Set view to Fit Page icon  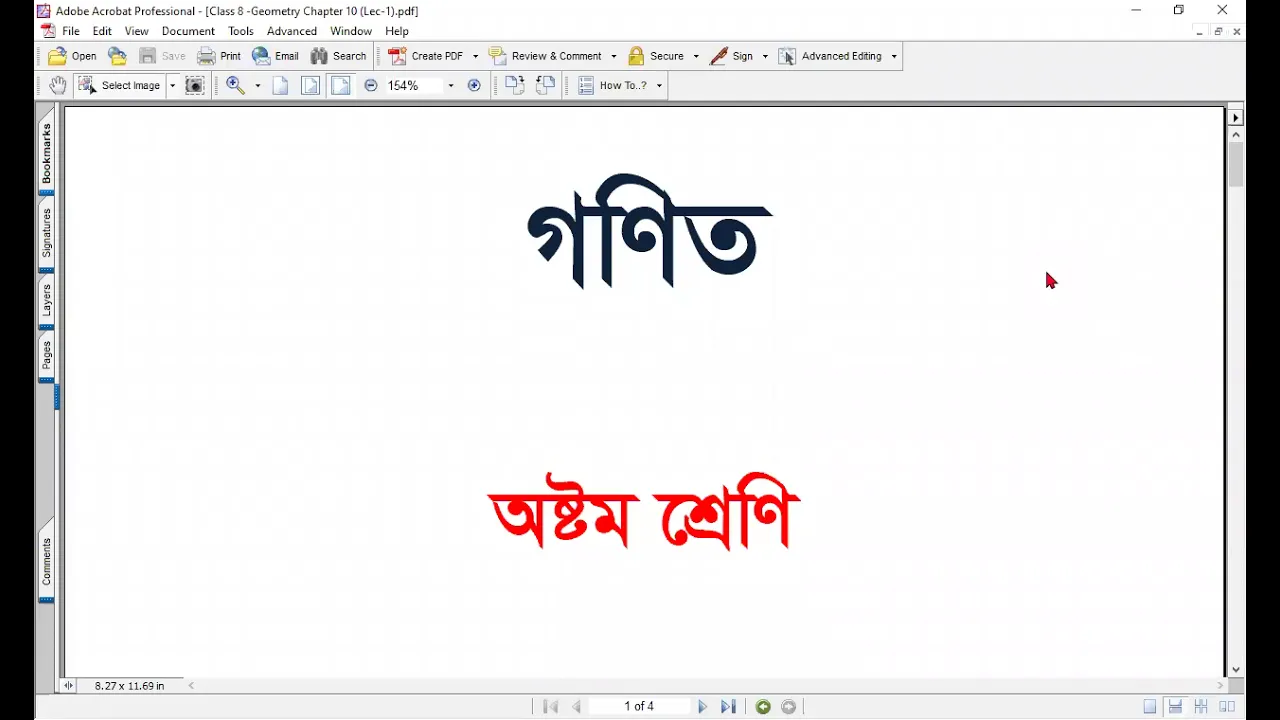311,85
